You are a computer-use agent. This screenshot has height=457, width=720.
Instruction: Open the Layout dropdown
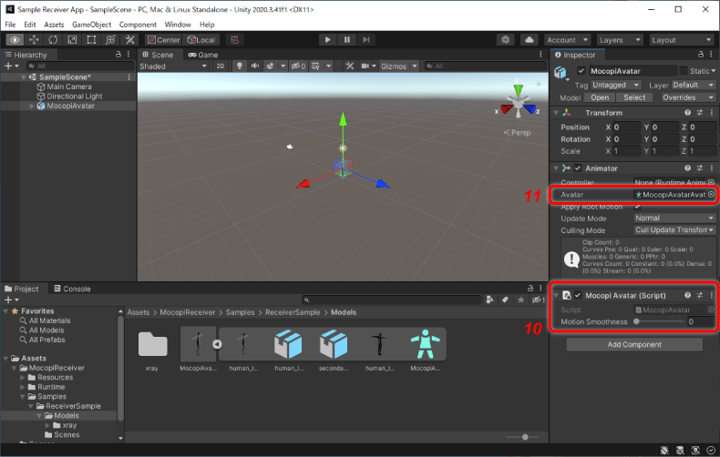click(x=681, y=40)
